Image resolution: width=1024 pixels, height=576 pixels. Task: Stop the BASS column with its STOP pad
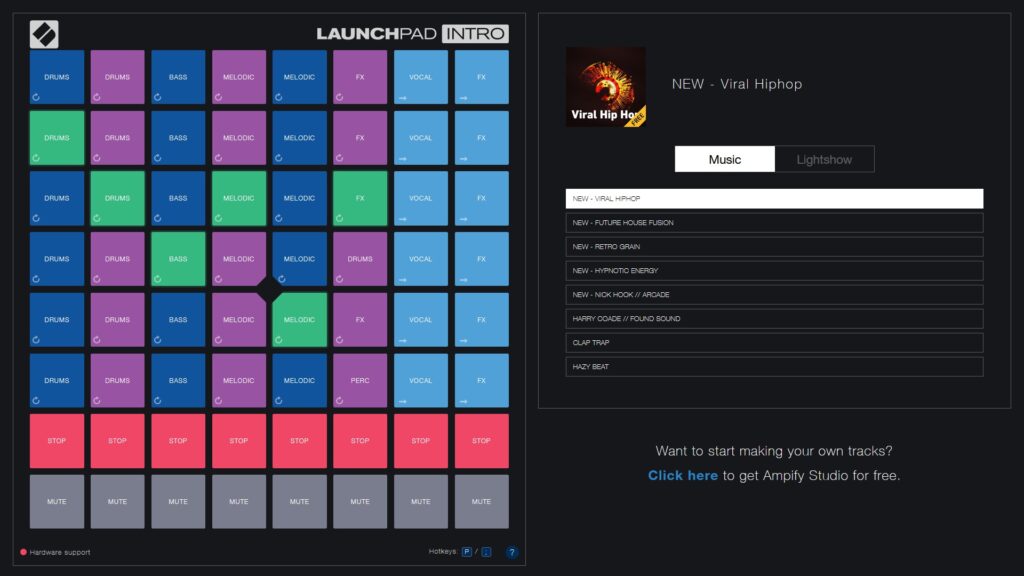pos(178,441)
